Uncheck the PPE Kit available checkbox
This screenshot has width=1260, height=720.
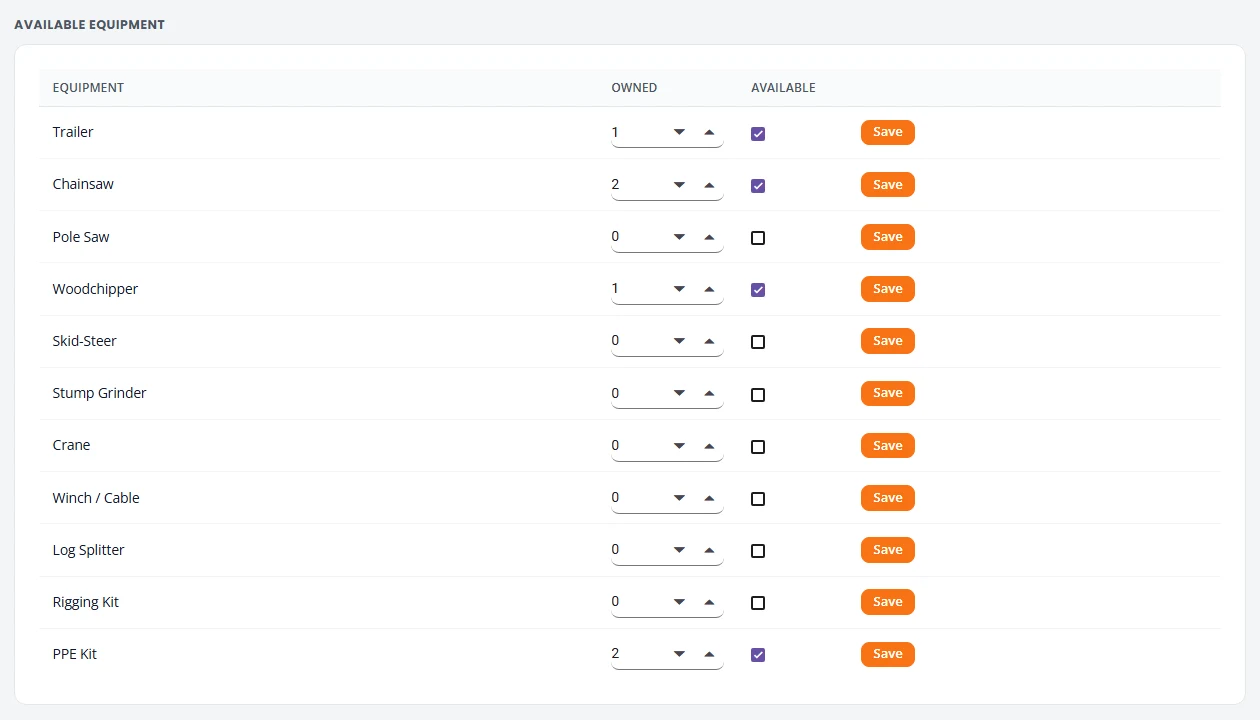(758, 655)
